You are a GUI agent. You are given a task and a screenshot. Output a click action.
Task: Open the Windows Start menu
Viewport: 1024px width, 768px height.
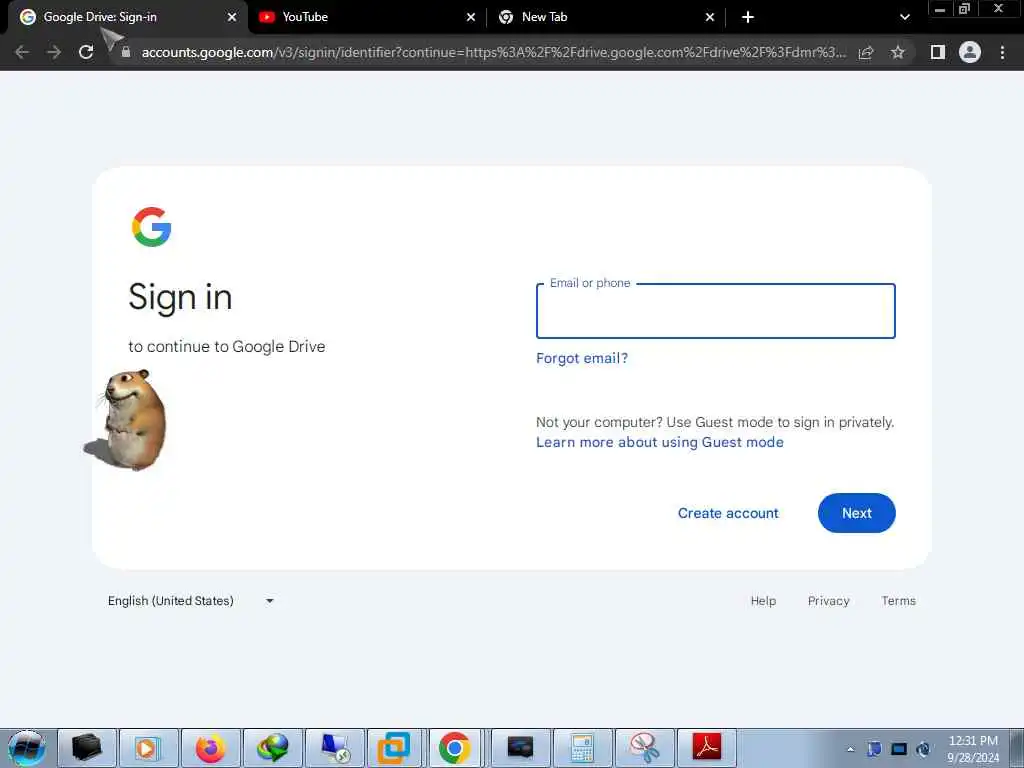pyautogui.click(x=26, y=748)
